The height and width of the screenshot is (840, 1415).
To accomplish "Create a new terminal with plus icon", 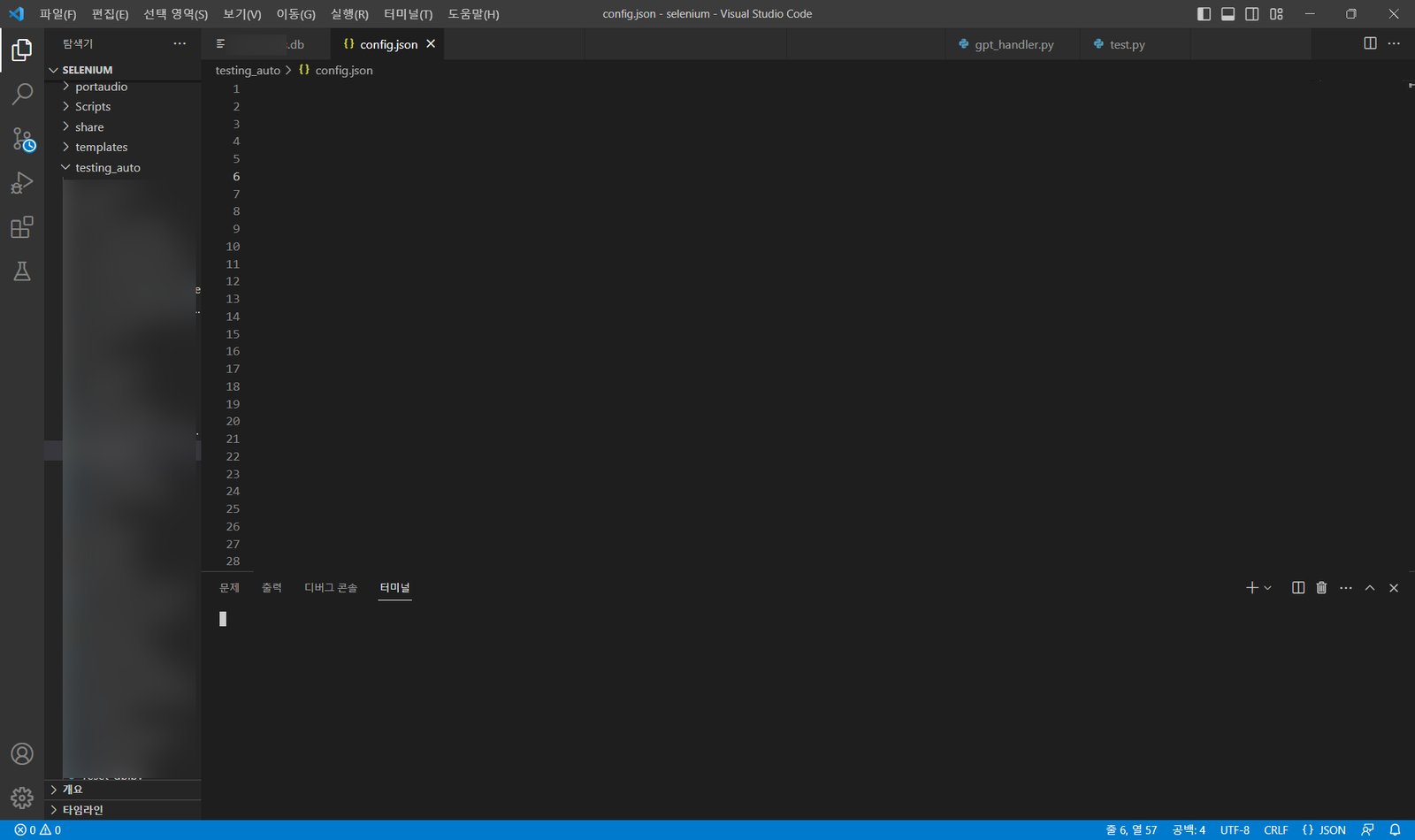I will 1251,588.
